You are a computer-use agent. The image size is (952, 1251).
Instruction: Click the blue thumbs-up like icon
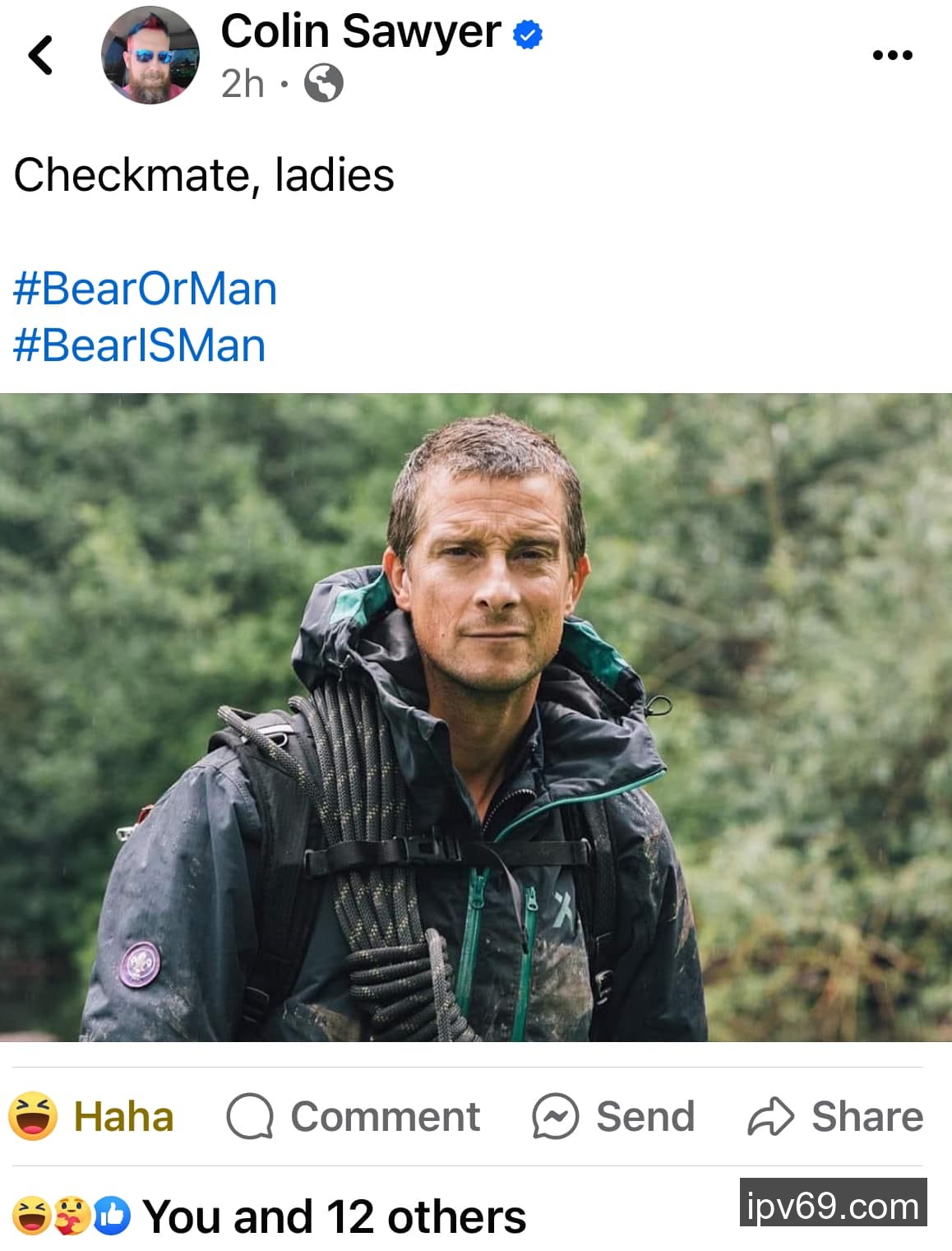pos(113,1216)
